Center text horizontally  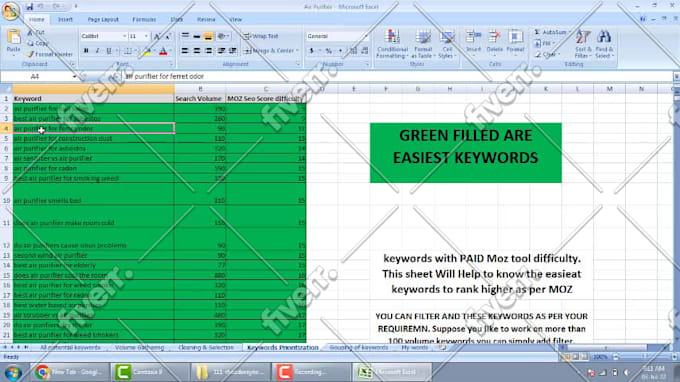tap(197, 51)
